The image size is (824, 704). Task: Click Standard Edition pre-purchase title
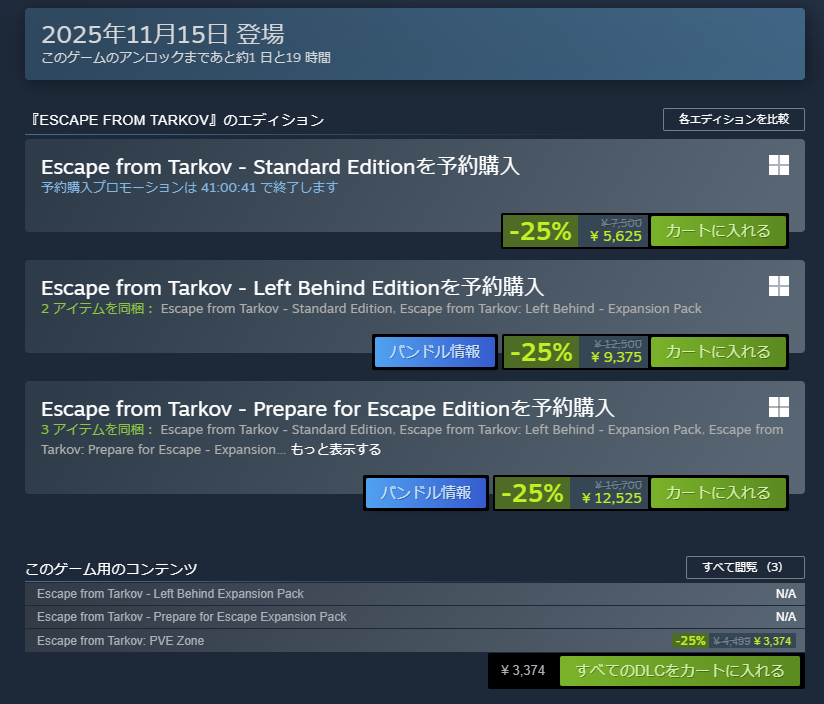point(280,166)
